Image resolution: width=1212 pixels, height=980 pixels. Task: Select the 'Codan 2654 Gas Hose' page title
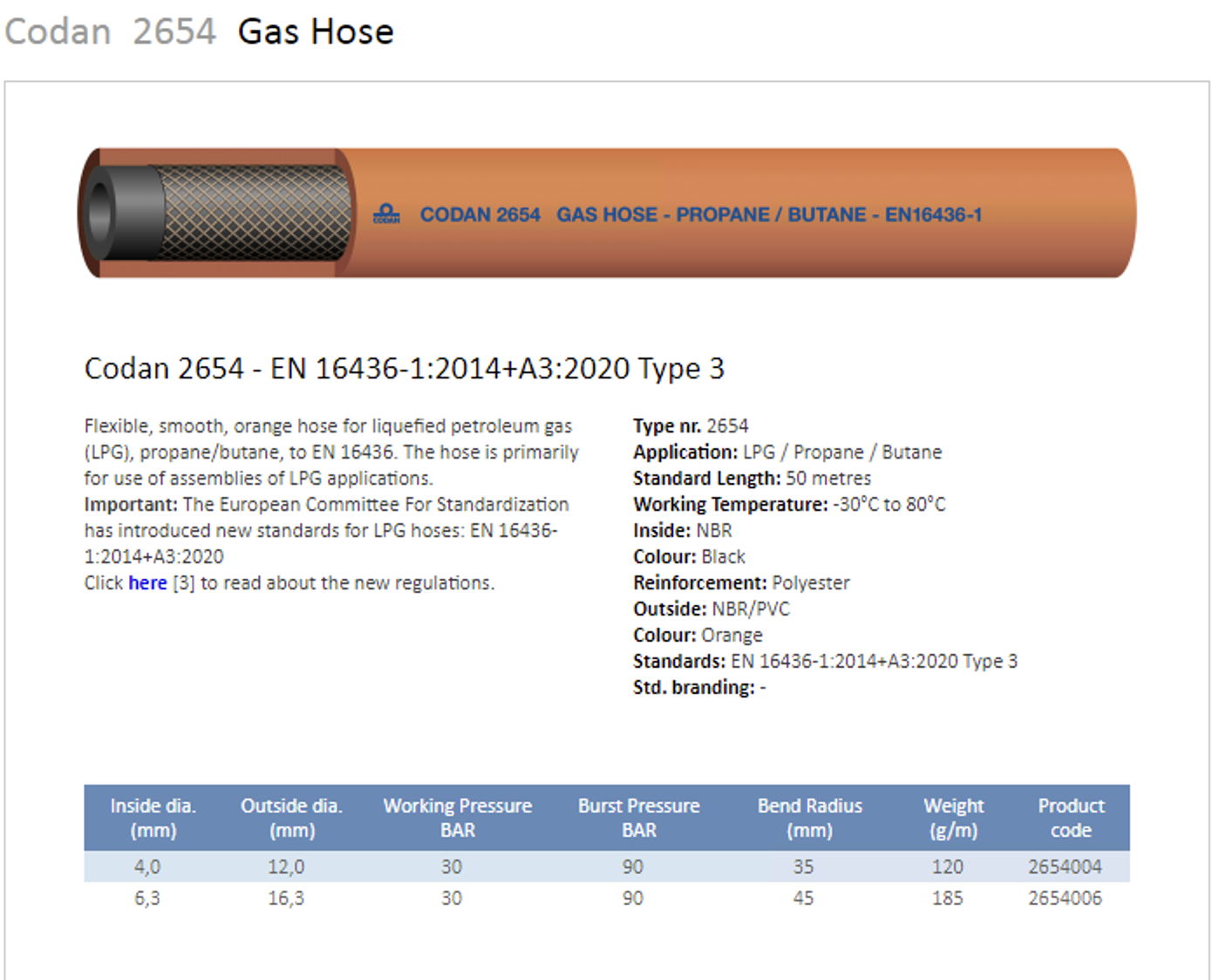coord(199,31)
